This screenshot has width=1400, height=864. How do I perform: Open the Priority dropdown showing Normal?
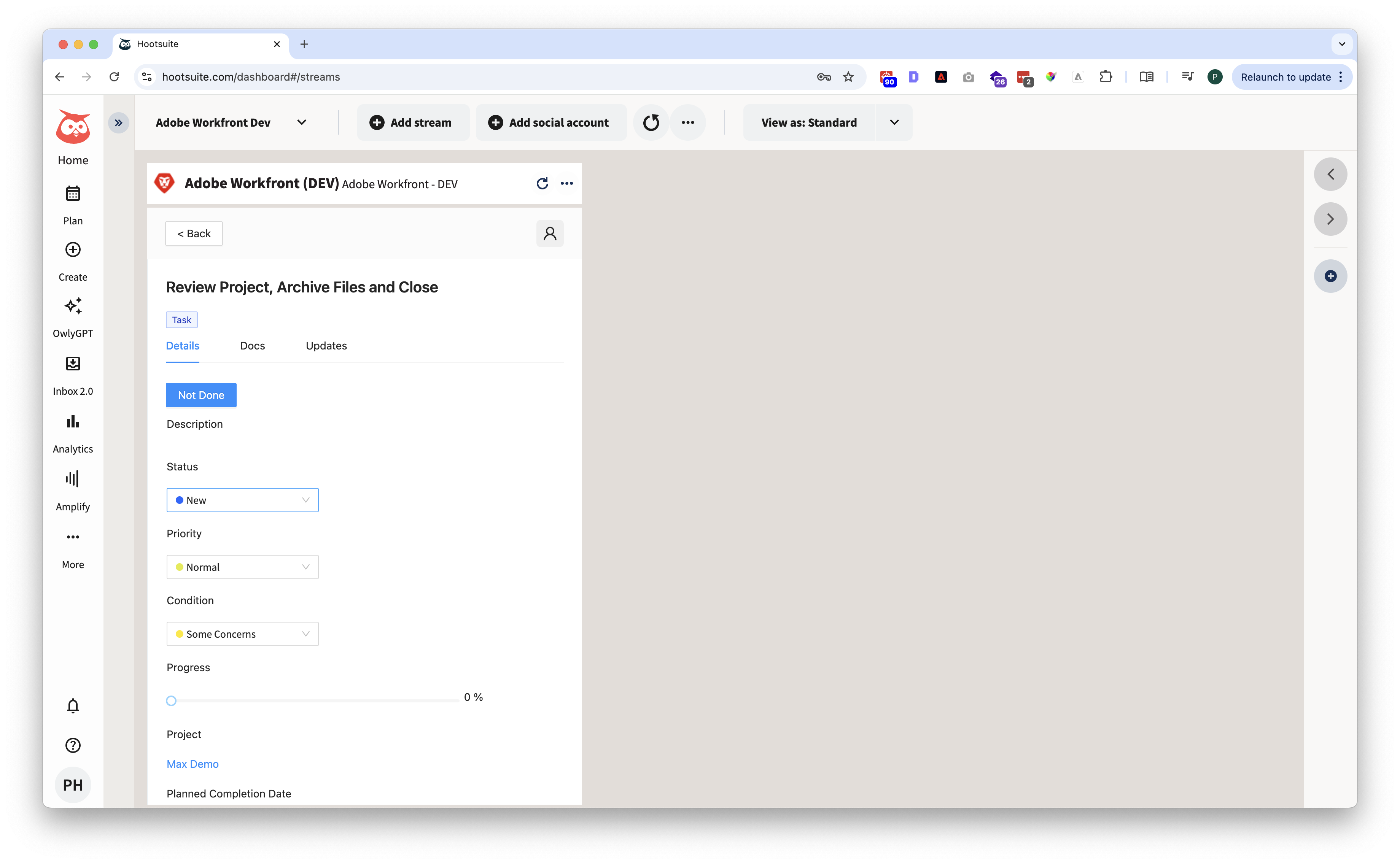pos(242,567)
